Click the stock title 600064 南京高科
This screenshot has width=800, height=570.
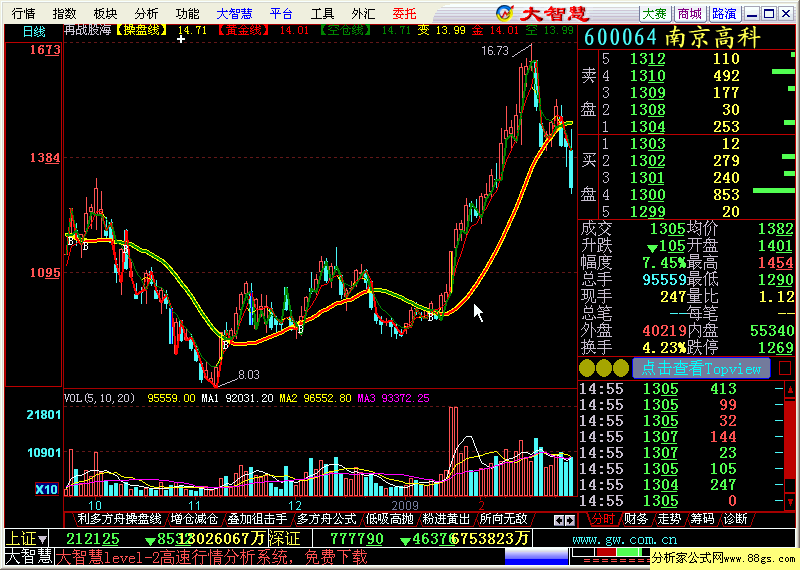[672, 38]
